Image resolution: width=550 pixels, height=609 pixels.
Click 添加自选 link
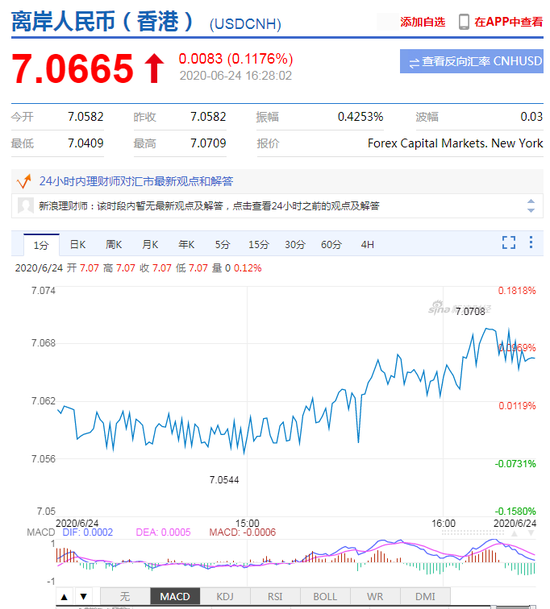point(423,22)
